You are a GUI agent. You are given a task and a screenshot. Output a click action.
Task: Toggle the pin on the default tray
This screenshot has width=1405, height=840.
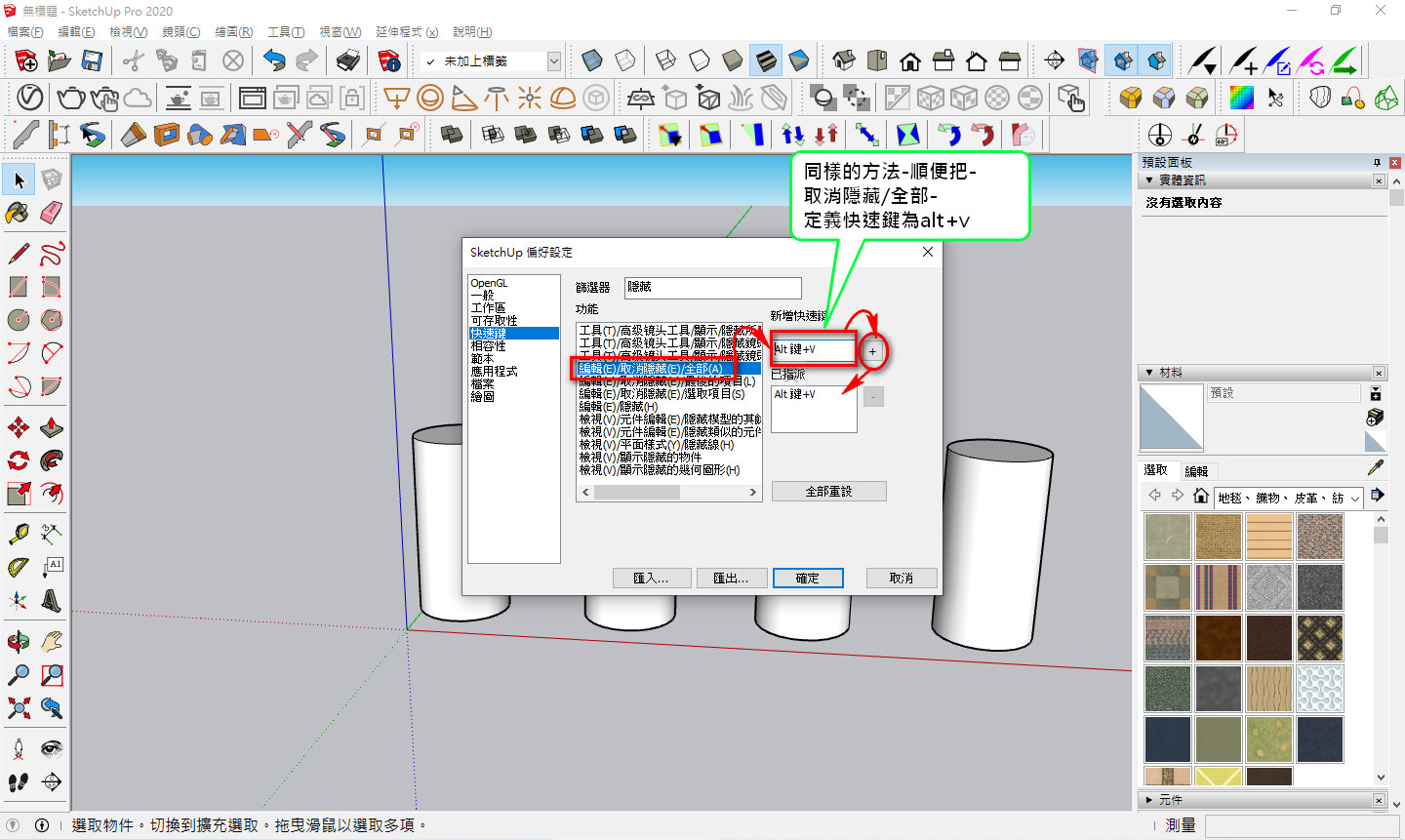tap(1377, 163)
